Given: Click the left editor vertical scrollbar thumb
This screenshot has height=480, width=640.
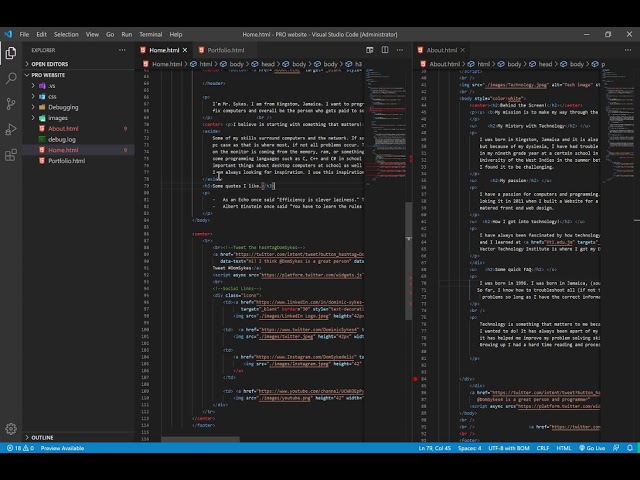Looking at the screenshot, I should pos(409,260).
